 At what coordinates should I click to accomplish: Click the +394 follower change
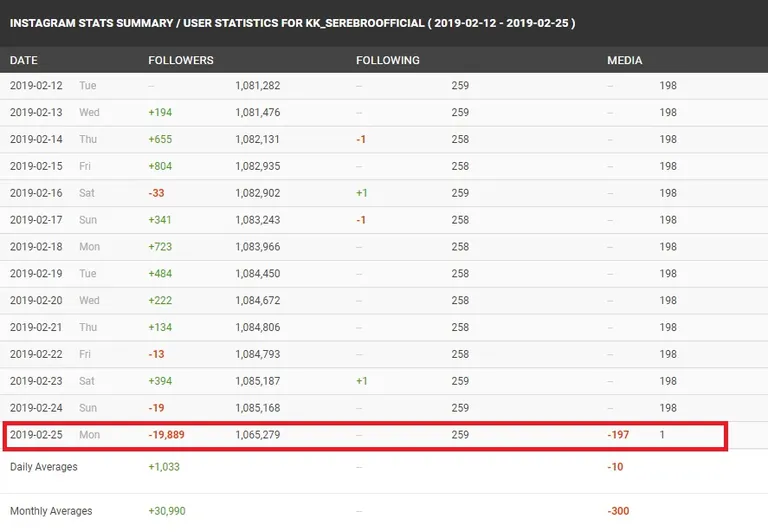click(160, 381)
